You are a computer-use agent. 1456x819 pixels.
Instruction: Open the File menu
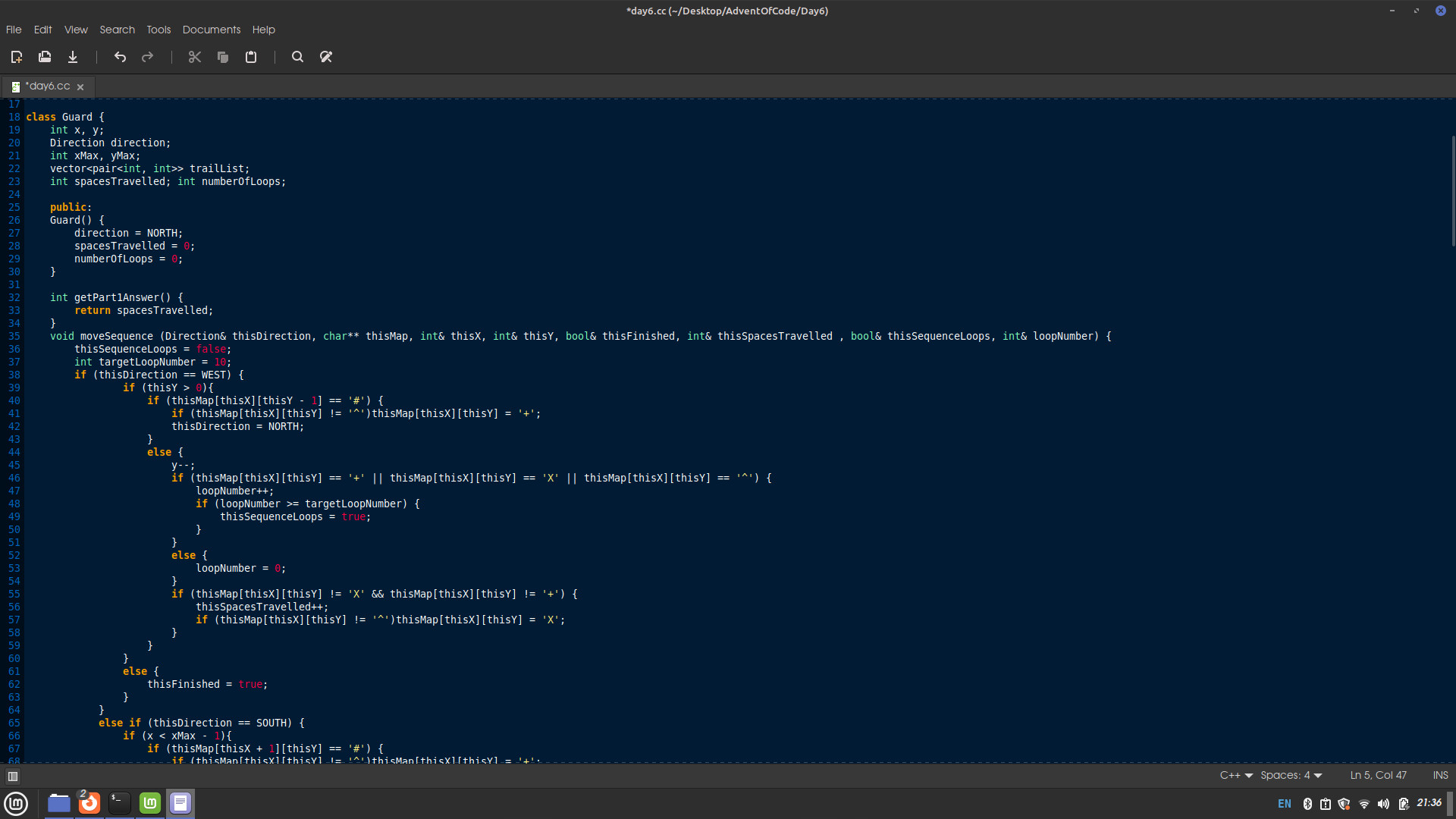click(x=14, y=30)
